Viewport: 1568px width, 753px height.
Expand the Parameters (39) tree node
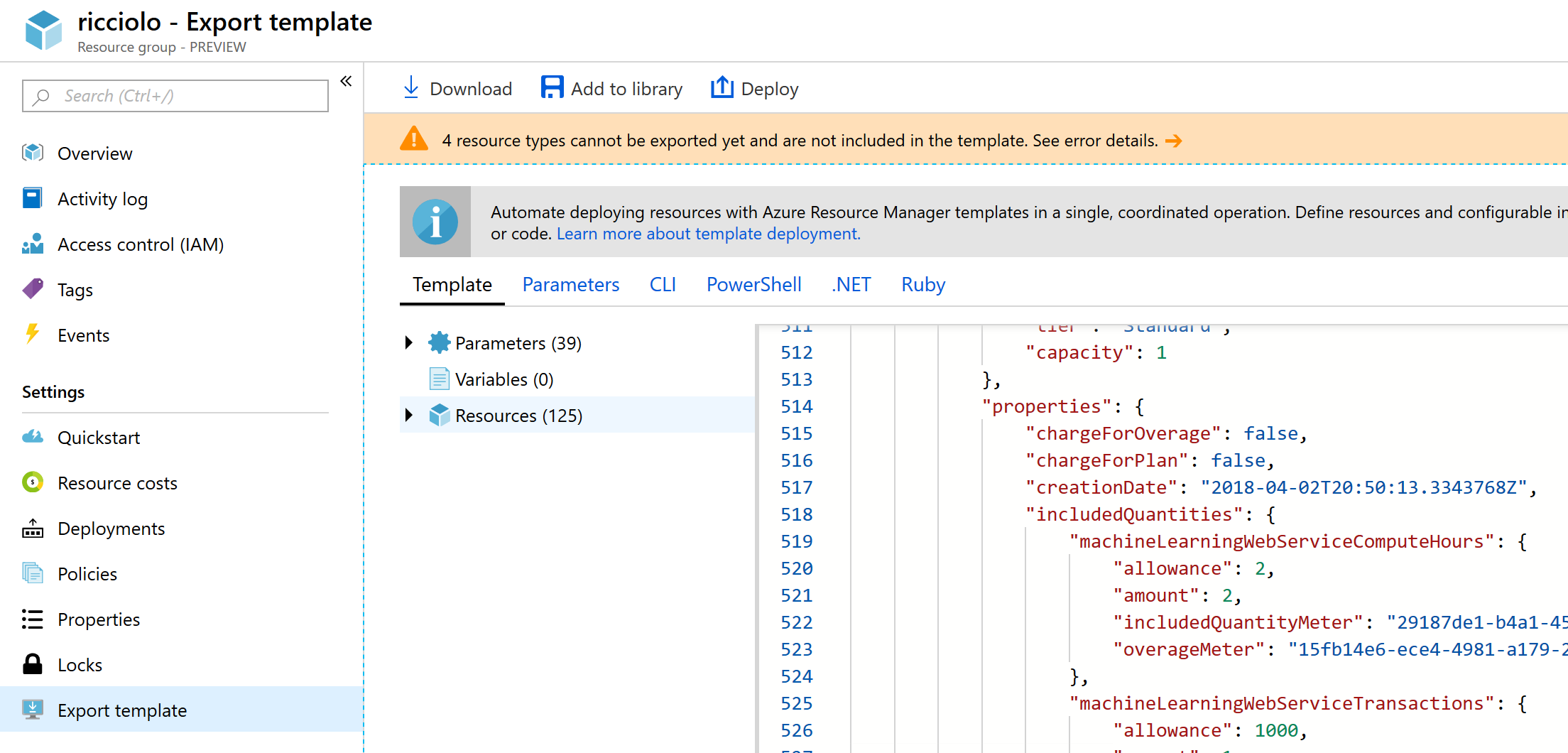click(409, 342)
